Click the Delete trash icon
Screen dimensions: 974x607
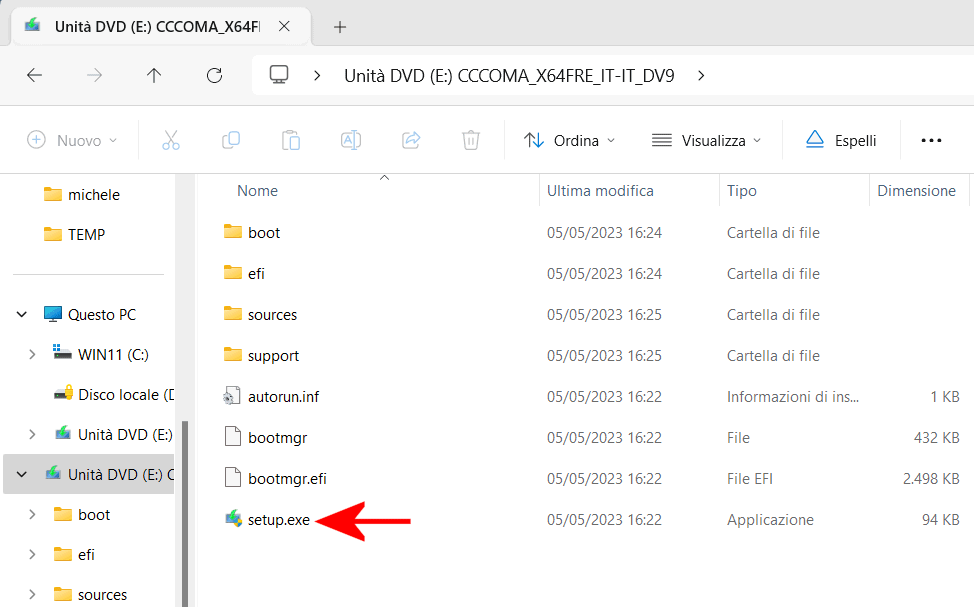tap(471, 140)
